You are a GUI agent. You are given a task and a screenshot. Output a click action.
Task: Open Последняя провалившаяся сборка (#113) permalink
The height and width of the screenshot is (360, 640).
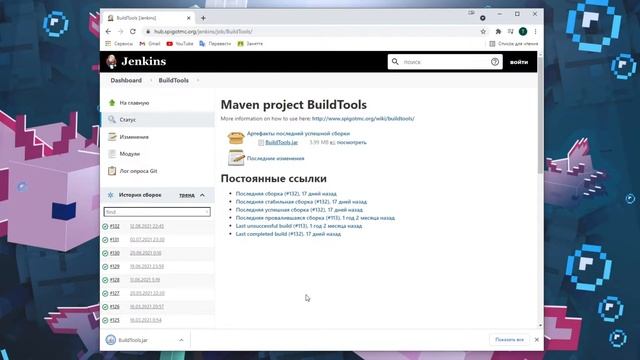315,218
